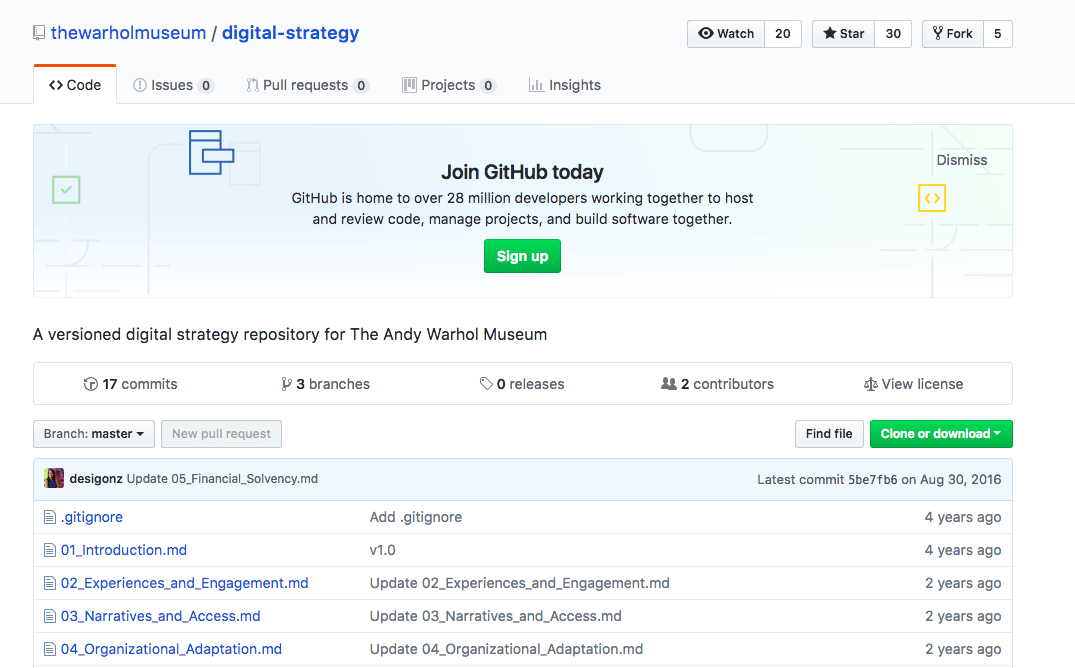This screenshot has width=1075, height=668.
Task: Click the Issues exclamation circle icon
Action: (x=140, y=85)
